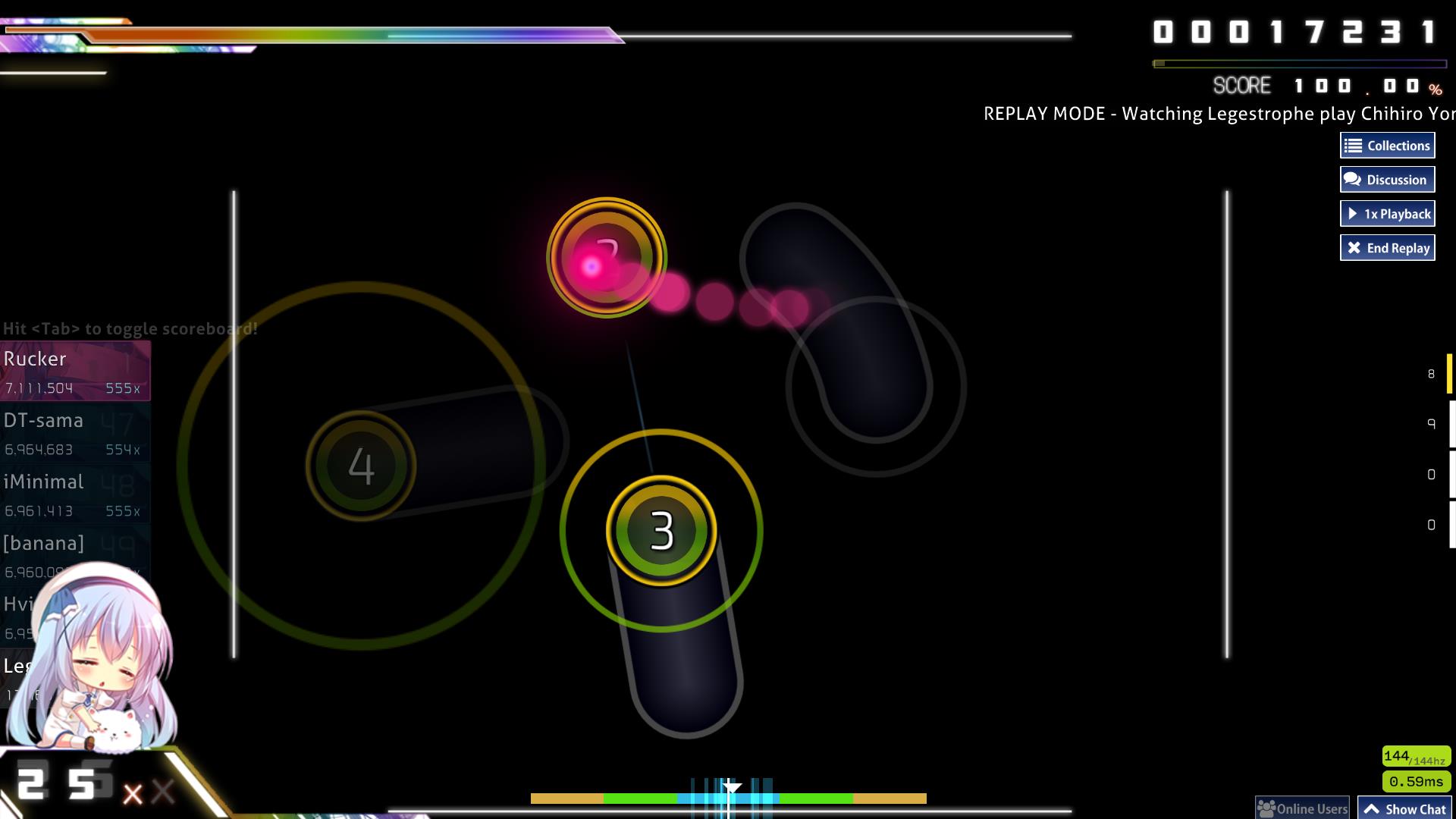
Task: Click the play triangle on 1x Playback
Action: 1353,214
